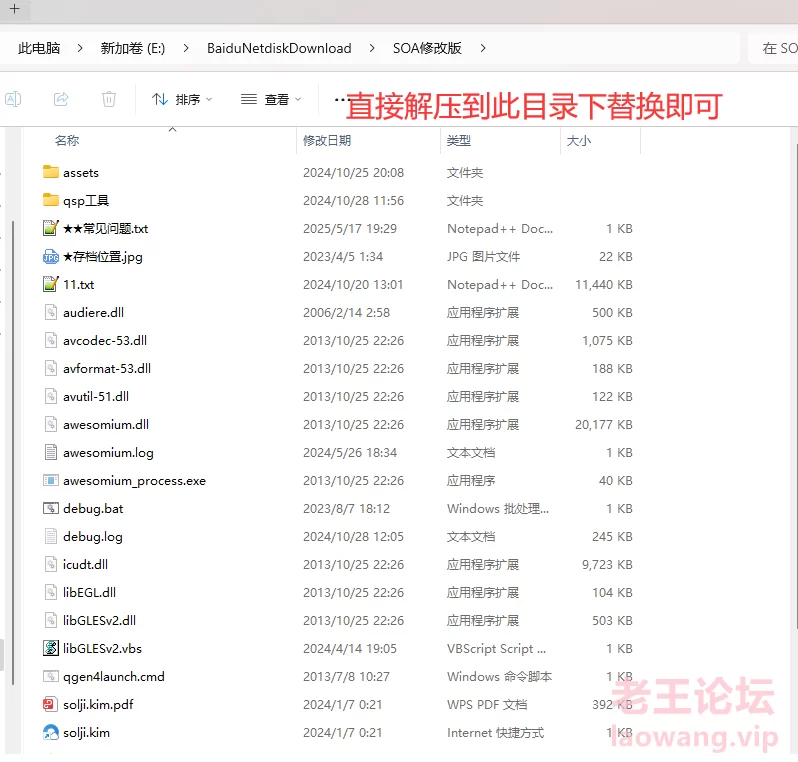Select the icudt.dll file icon
Viewport: 798px width, 762px height.
(50, 564)
